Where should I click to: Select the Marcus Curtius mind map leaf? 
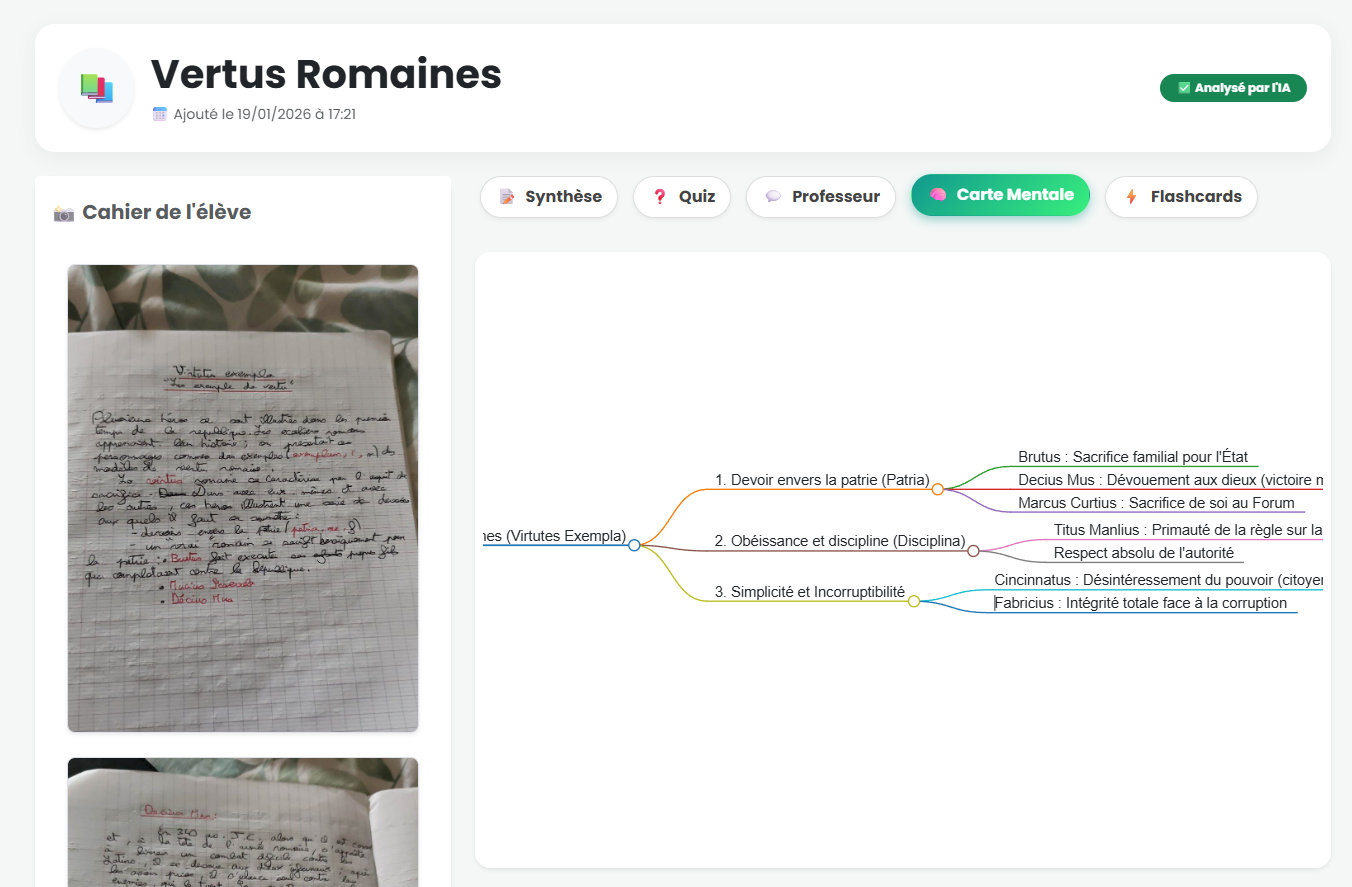(x=1155, y=503)
